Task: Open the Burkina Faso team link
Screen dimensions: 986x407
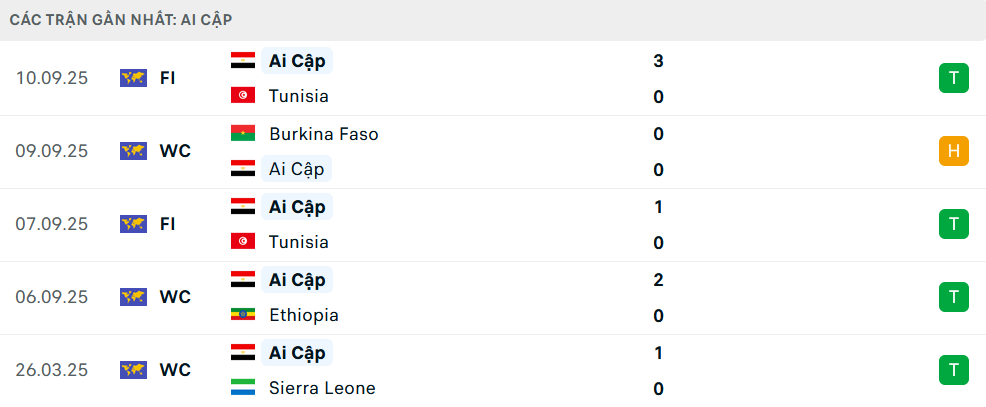Action: (323, 134)
